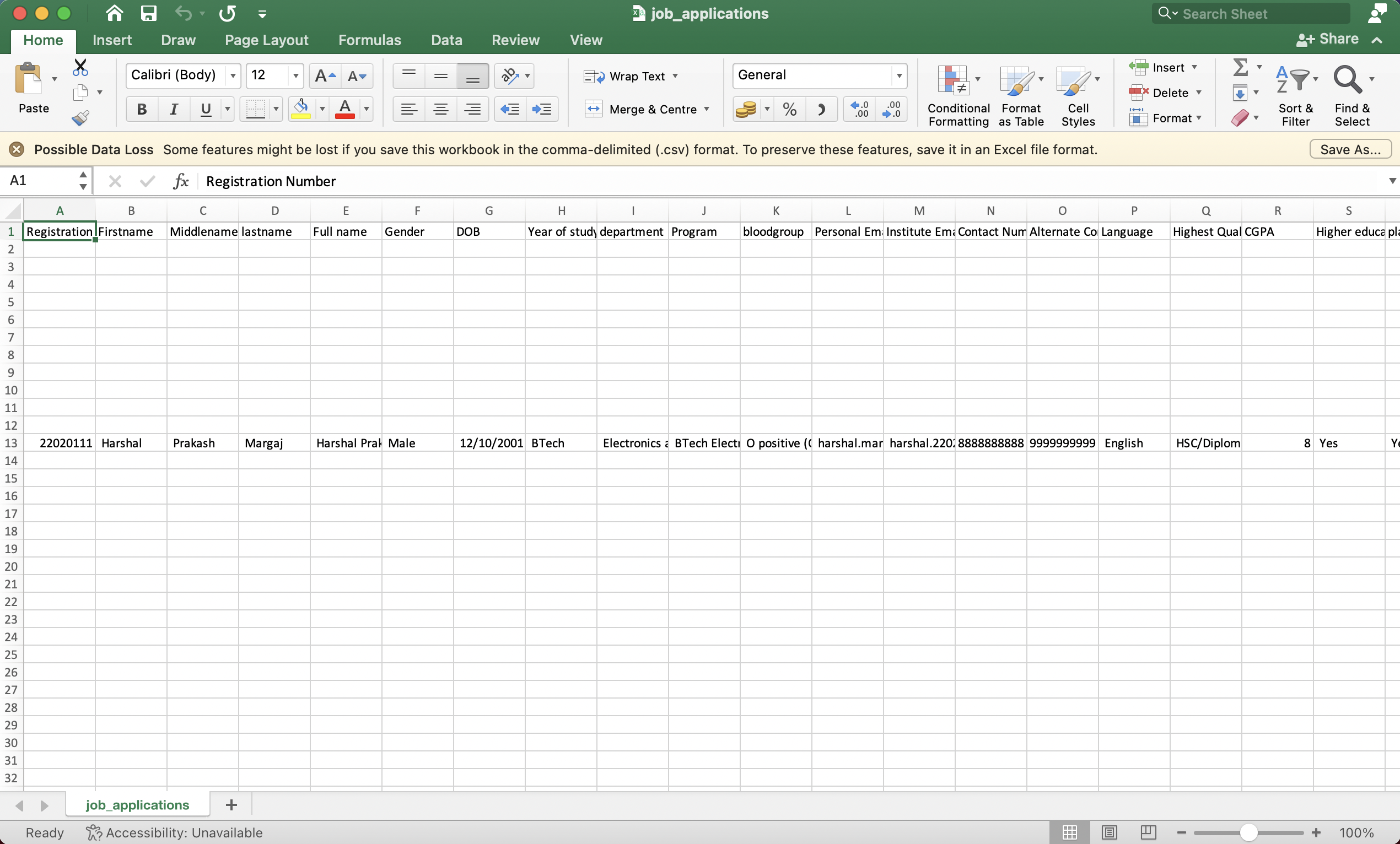Toggle Underline formatting on selected cell
This screenshot has width=1400, height=844.
pos(206,108)
